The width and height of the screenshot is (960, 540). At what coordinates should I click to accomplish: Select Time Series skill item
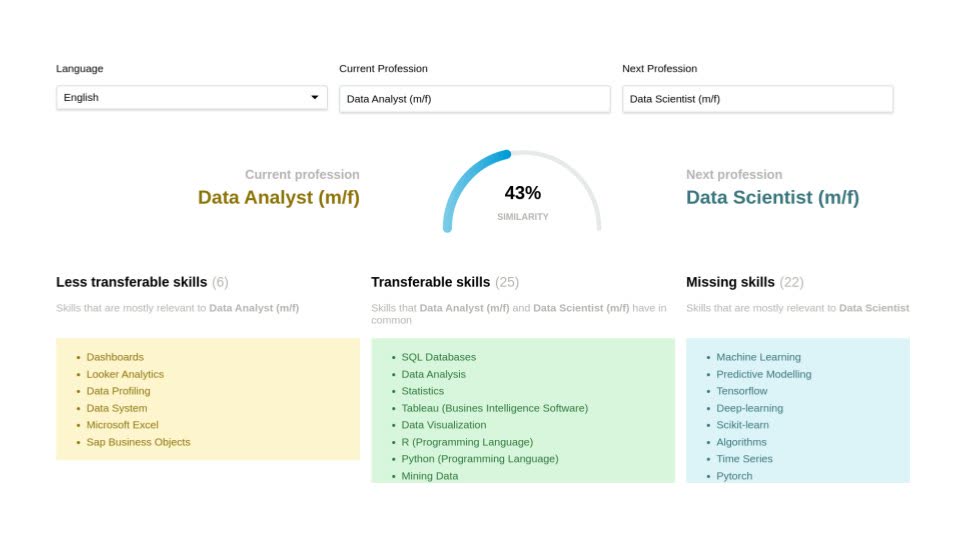click(744, 459)
